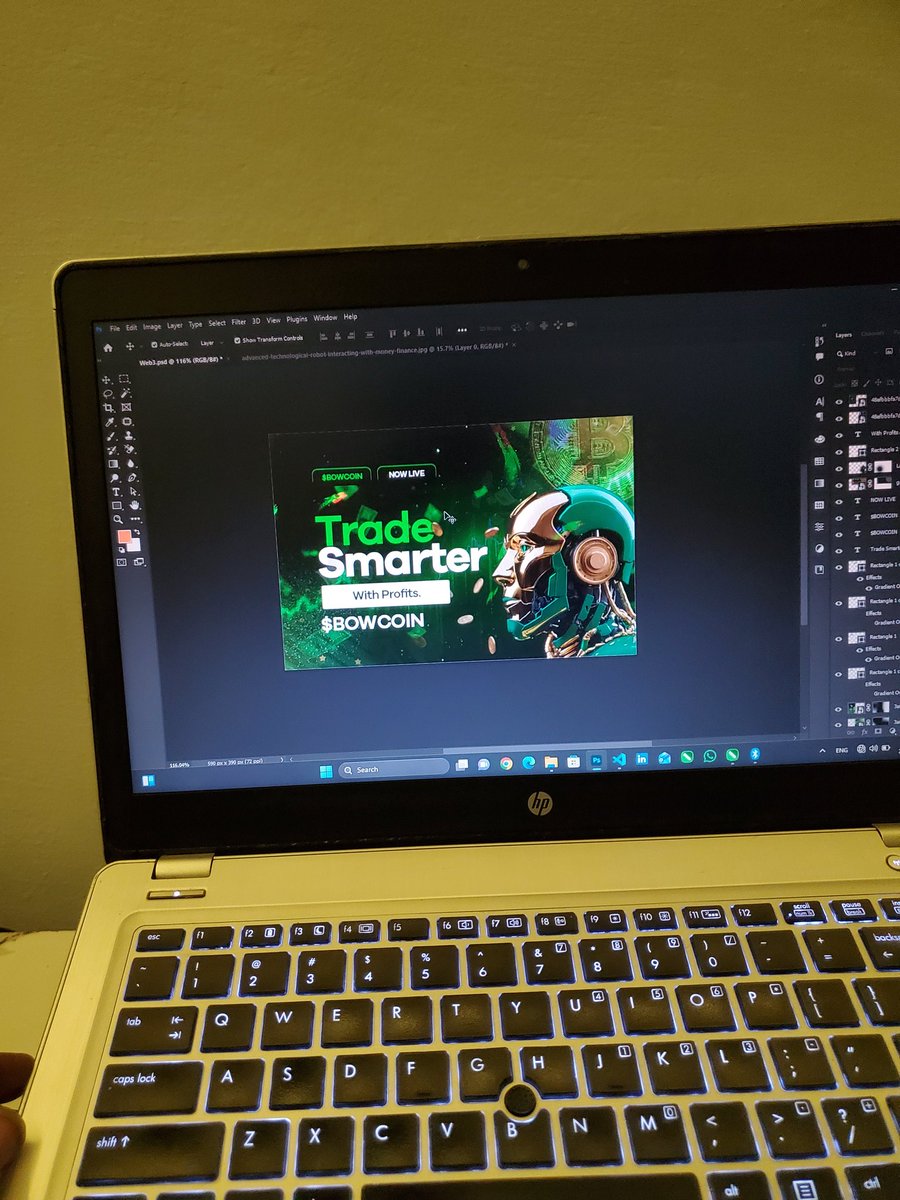The image size is (900, 1200).
Task: Open the status bar info arrow
Action: click(x=282, y=760)
